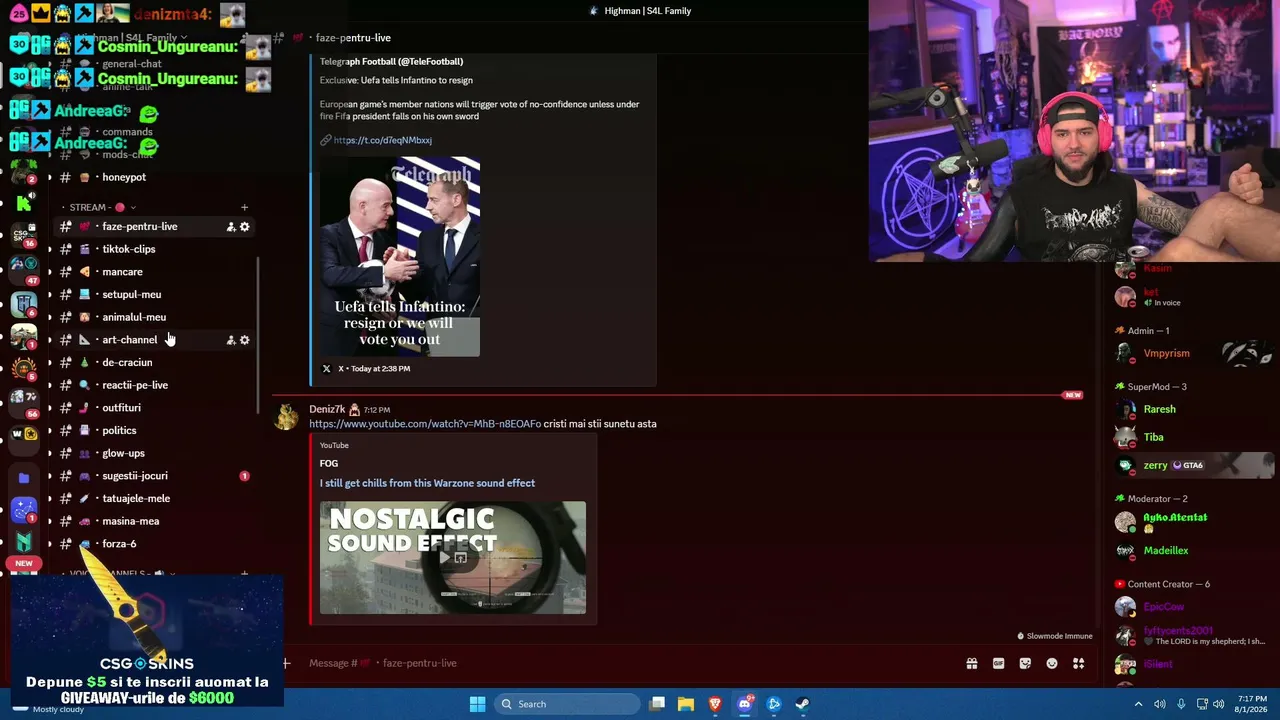Open the CSG Skins server with 16 badge
The height and width of the screenshot is (720, 1280).
coord(24,236)
